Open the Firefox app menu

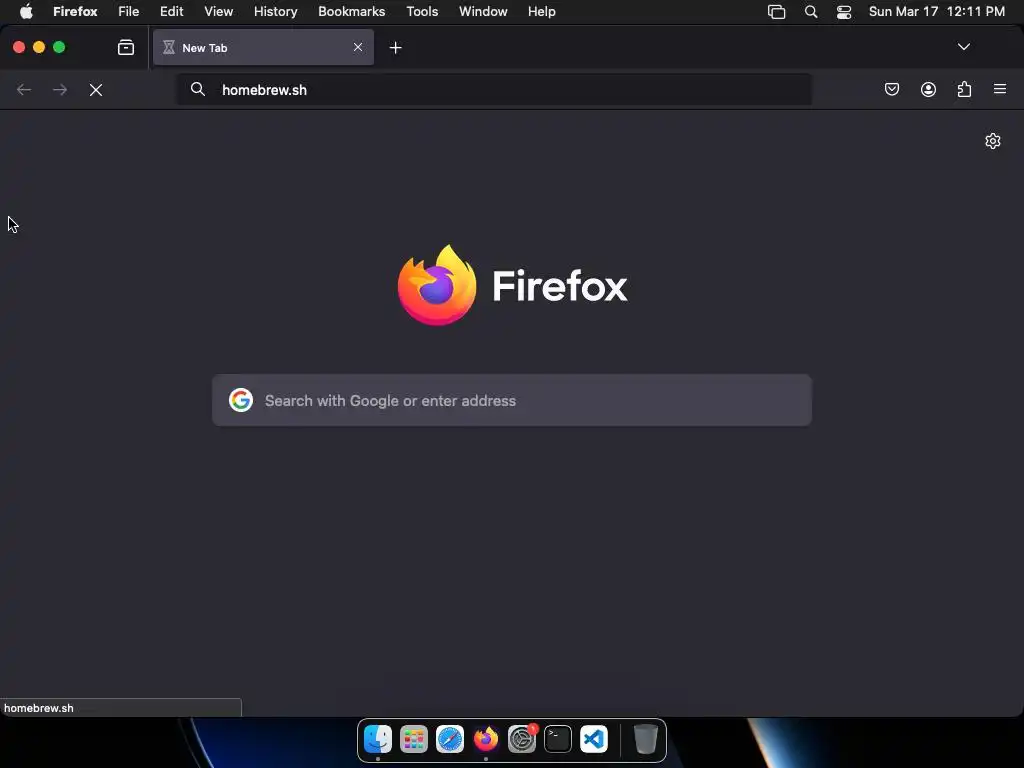(75, 12)
